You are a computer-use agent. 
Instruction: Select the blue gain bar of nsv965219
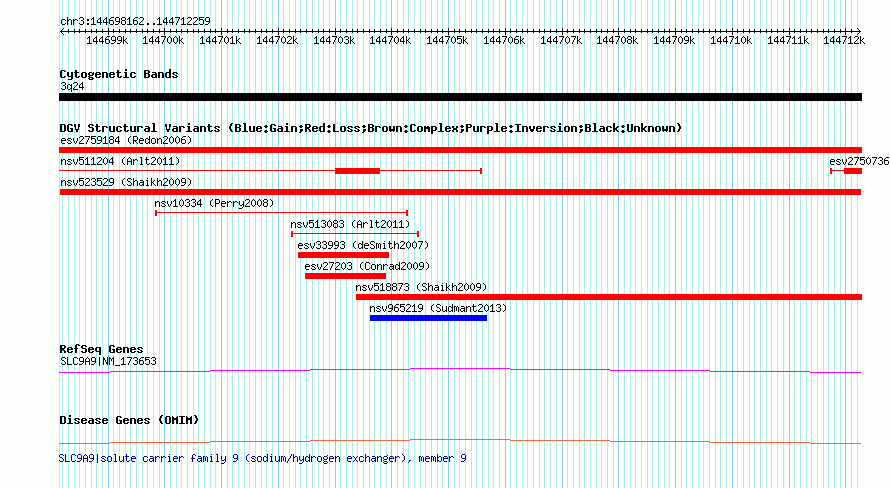(429, 318)
